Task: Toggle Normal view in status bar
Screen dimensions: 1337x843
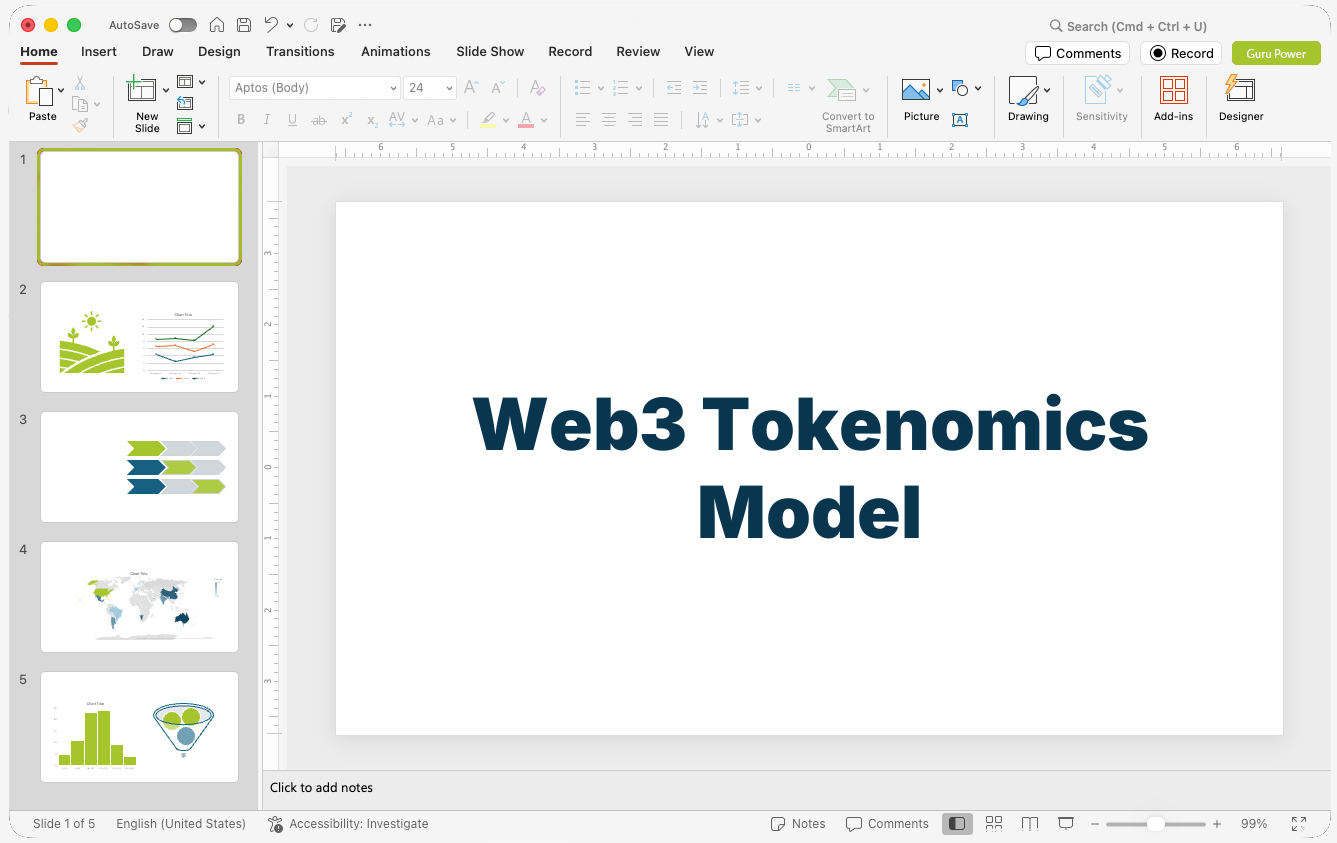Action: pos(957,824)
